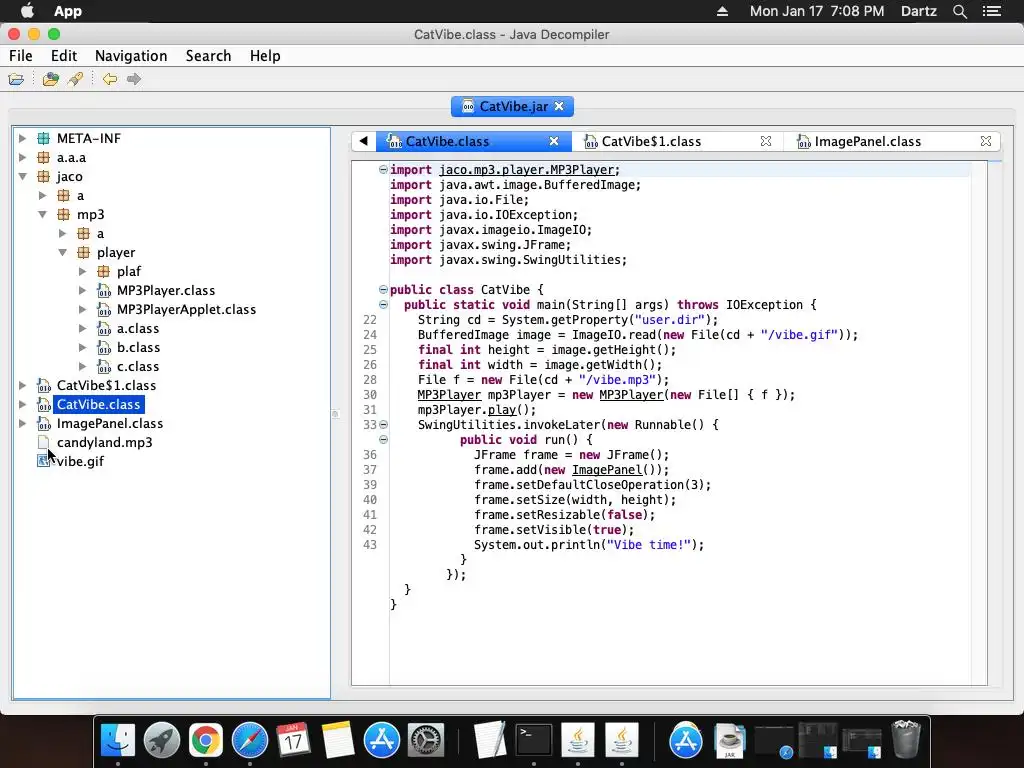Open System Preferences from the dock
The width and height of the screenshot is (1024, 768).
coord(426,741)
